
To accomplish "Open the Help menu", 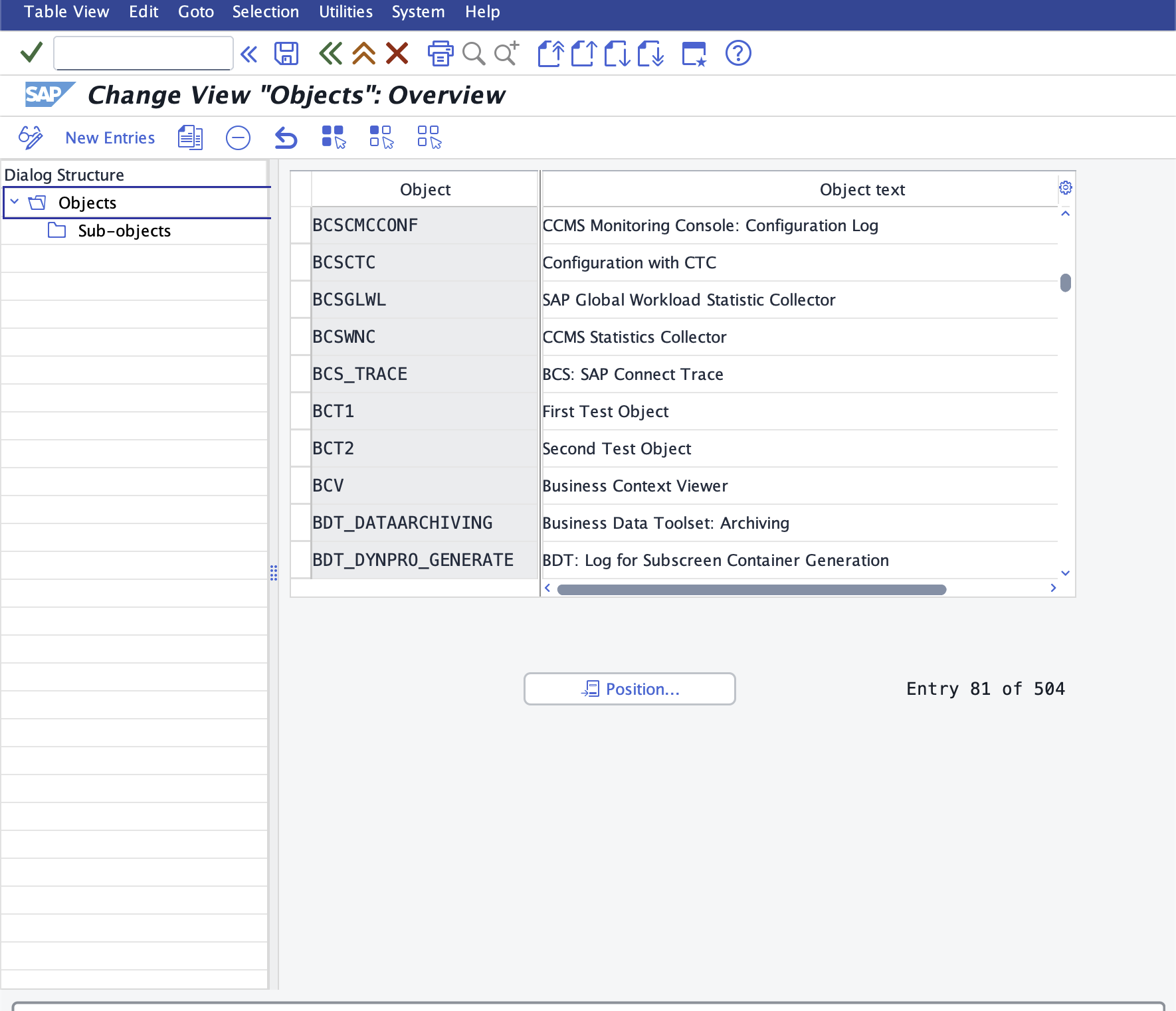I will 482,12.
